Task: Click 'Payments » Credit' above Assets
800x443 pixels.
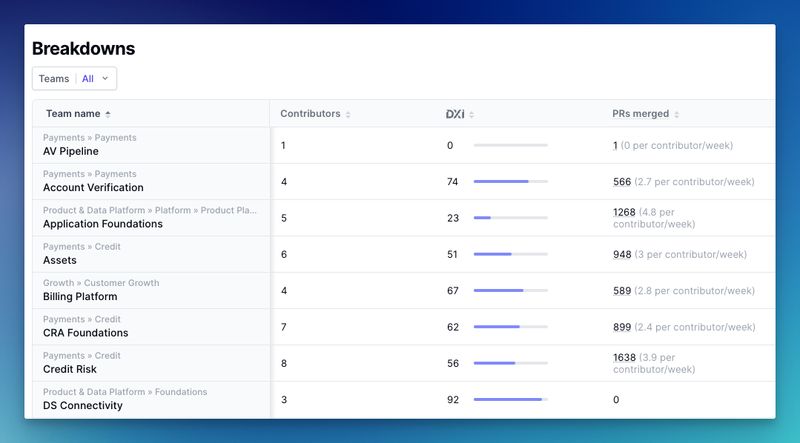Action: point(82,247)
